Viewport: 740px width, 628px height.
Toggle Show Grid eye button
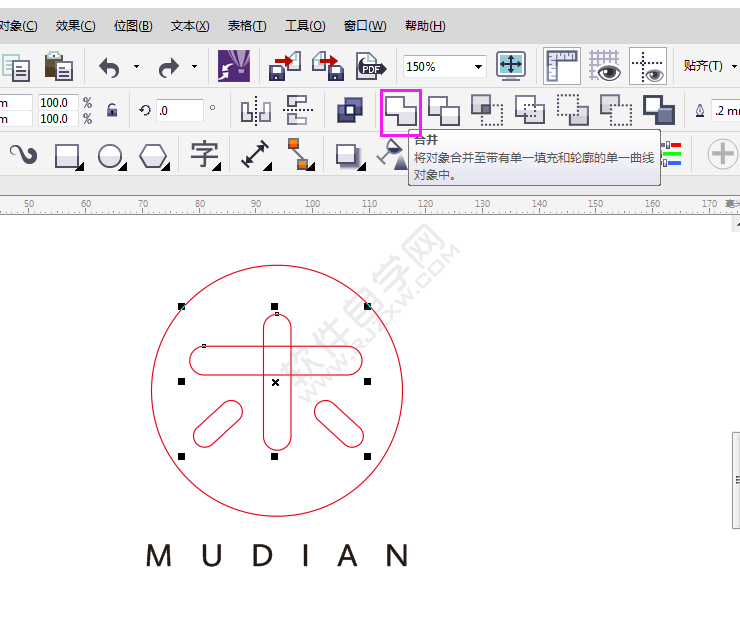click(x=605, y=66)
